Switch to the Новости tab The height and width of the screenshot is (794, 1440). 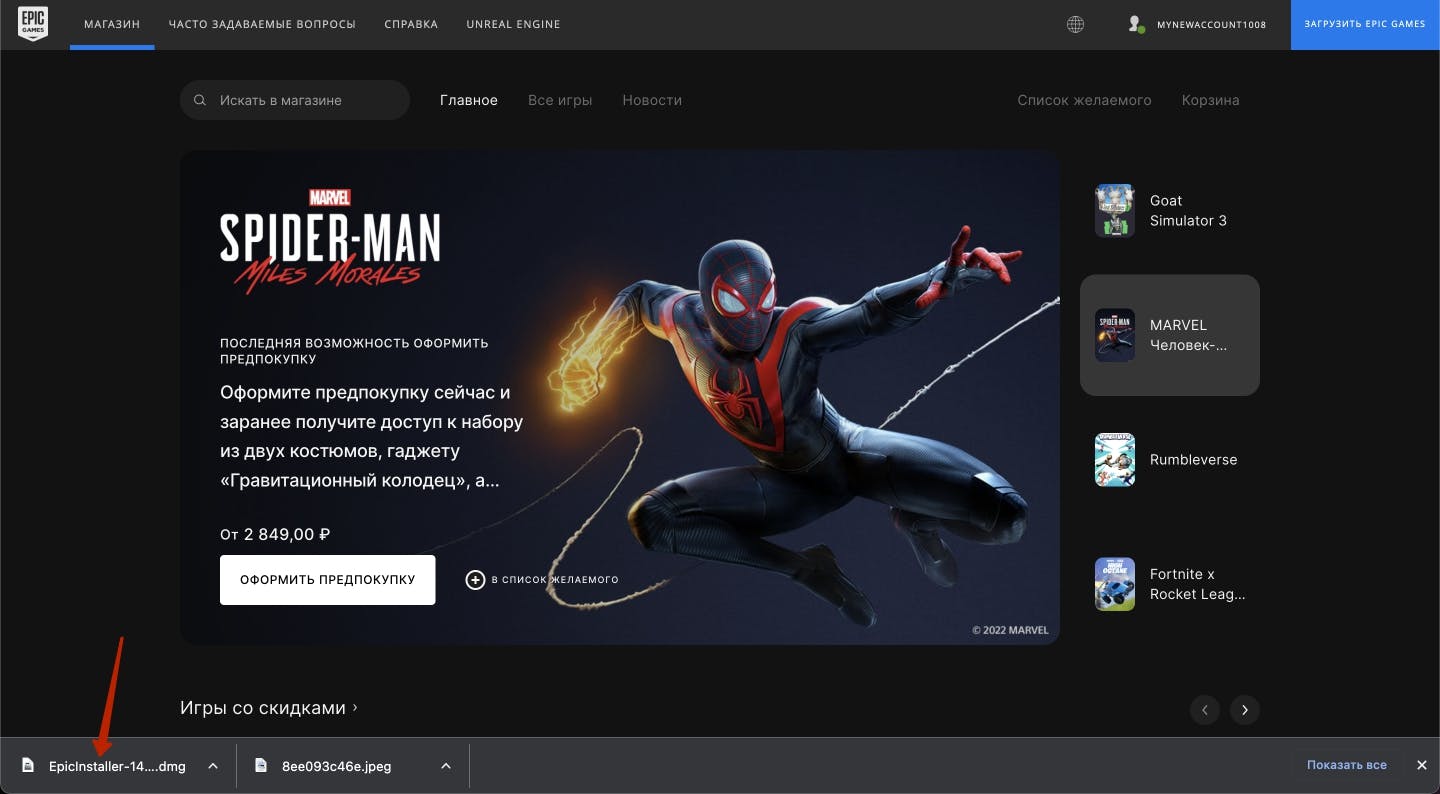pos(652,100)
